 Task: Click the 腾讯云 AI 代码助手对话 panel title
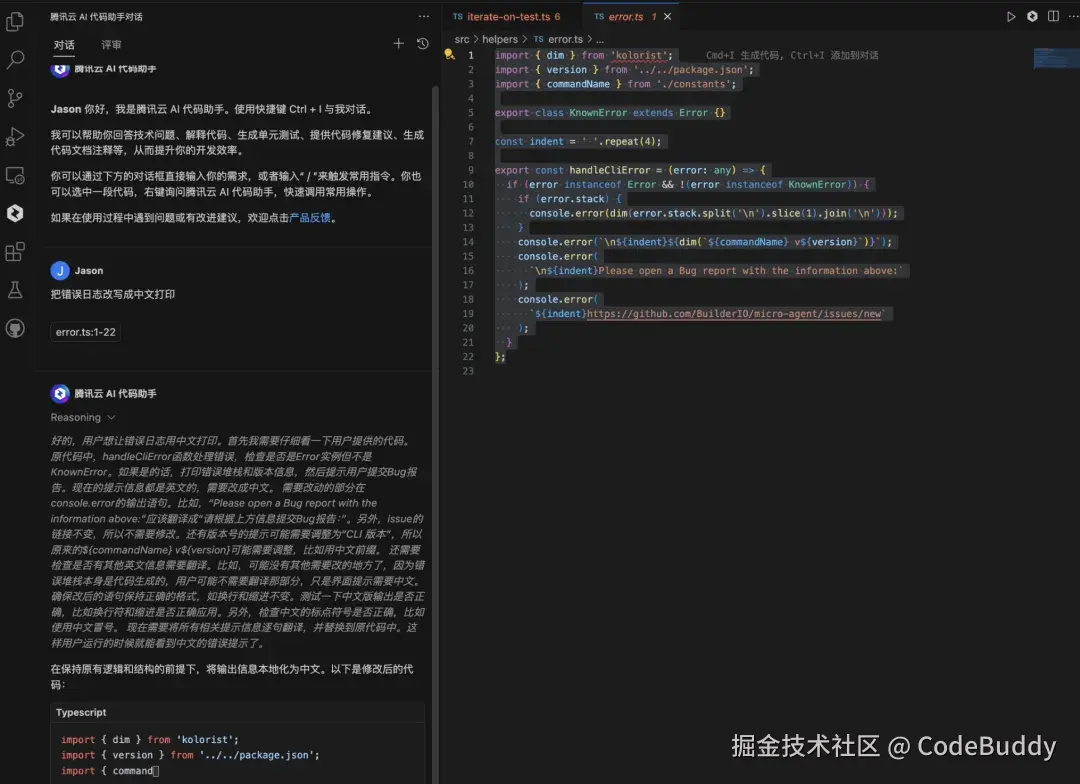tap(96, 17)
